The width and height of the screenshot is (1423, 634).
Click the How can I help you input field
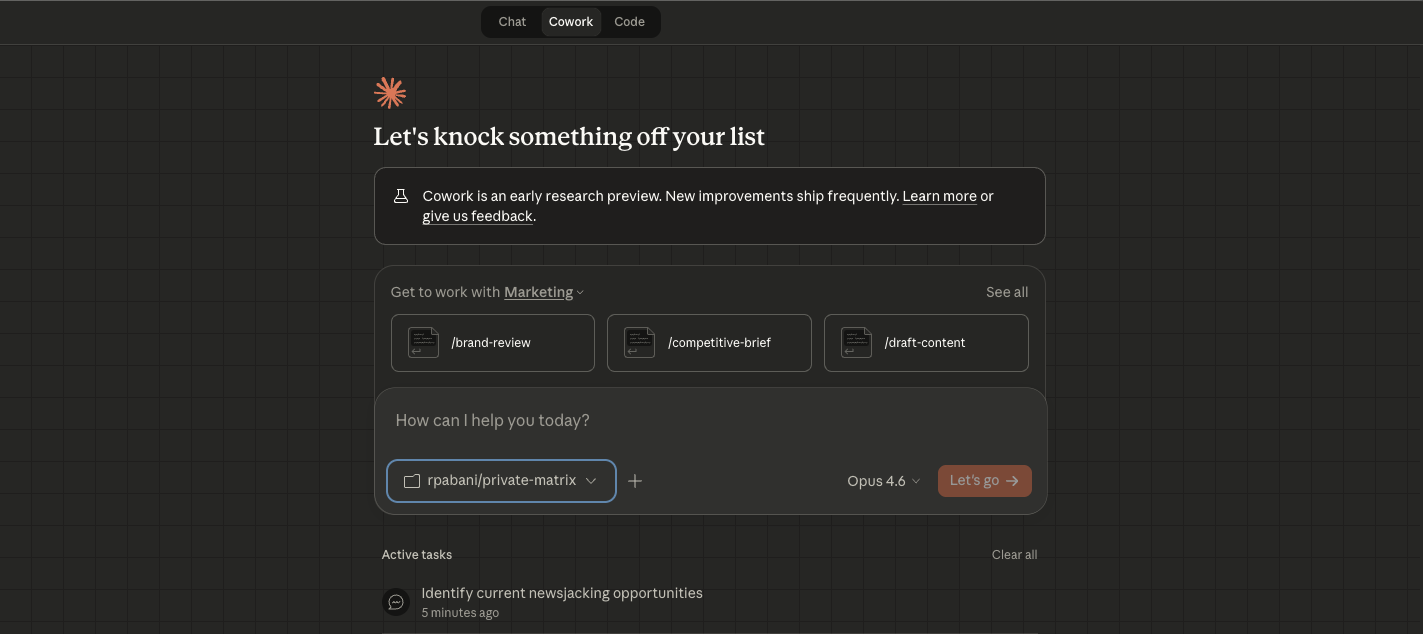(700, 420)
